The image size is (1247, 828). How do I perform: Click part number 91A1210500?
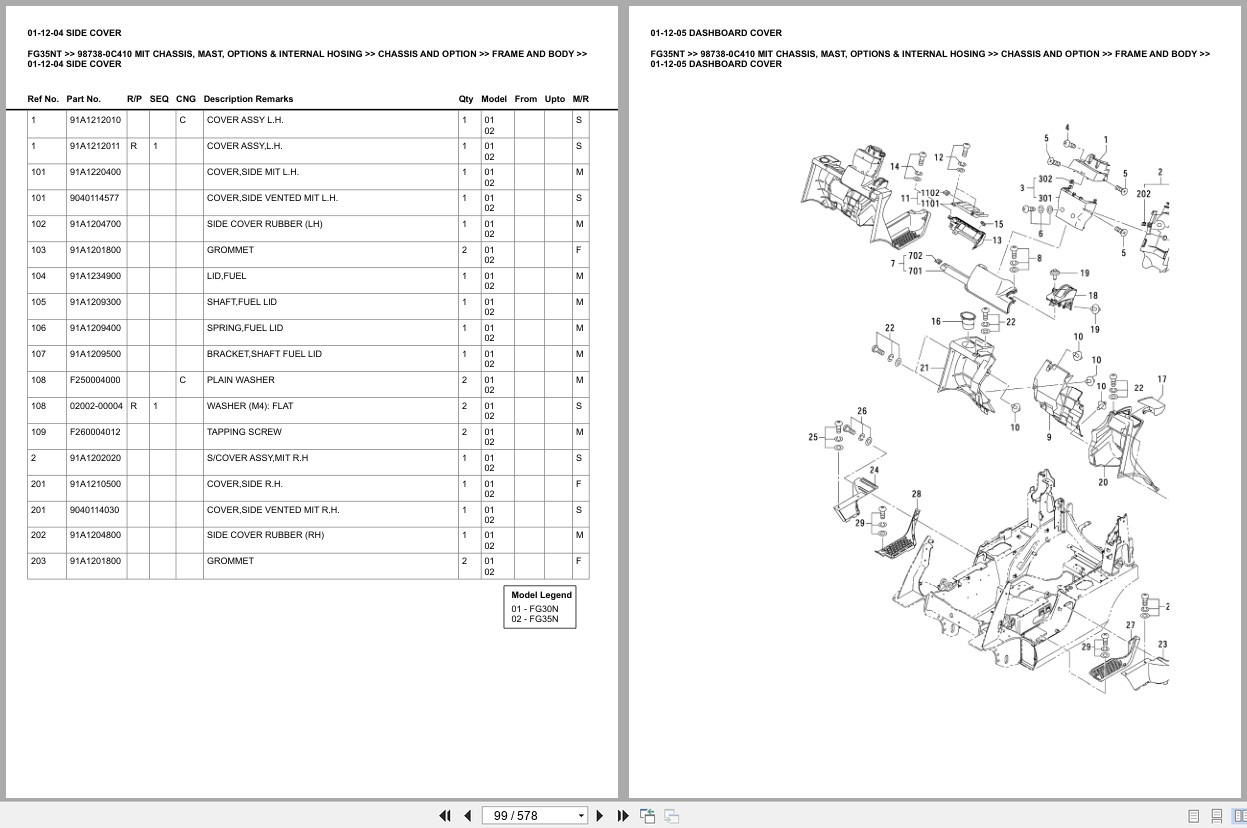point(95,484)
